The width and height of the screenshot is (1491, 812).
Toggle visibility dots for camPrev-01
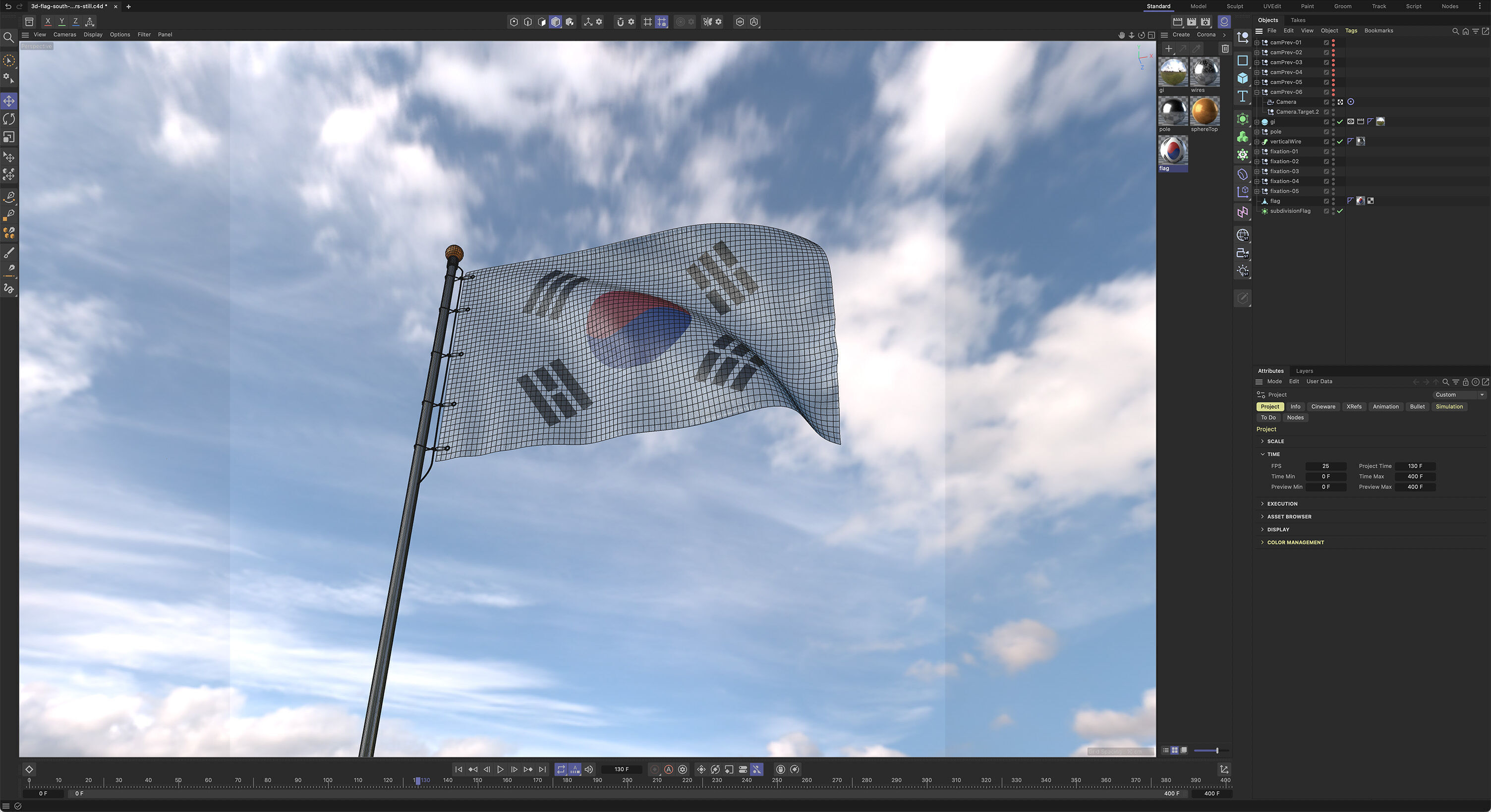coord(1333,43)
